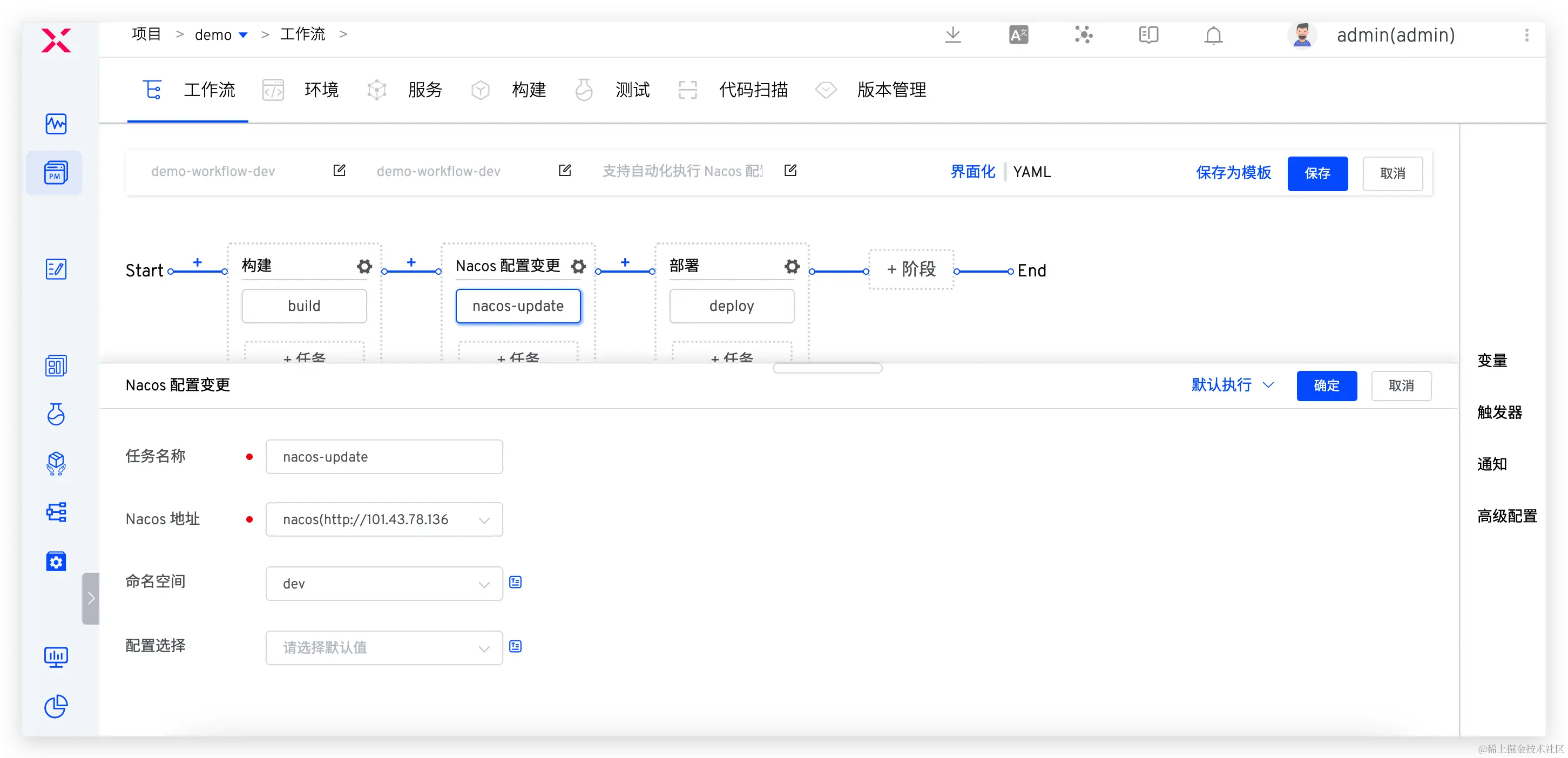Cancel the Nacos task panel with 取消
Image resolution: width=1568 pixels, height=758 pixels.
coord(1401,386)
